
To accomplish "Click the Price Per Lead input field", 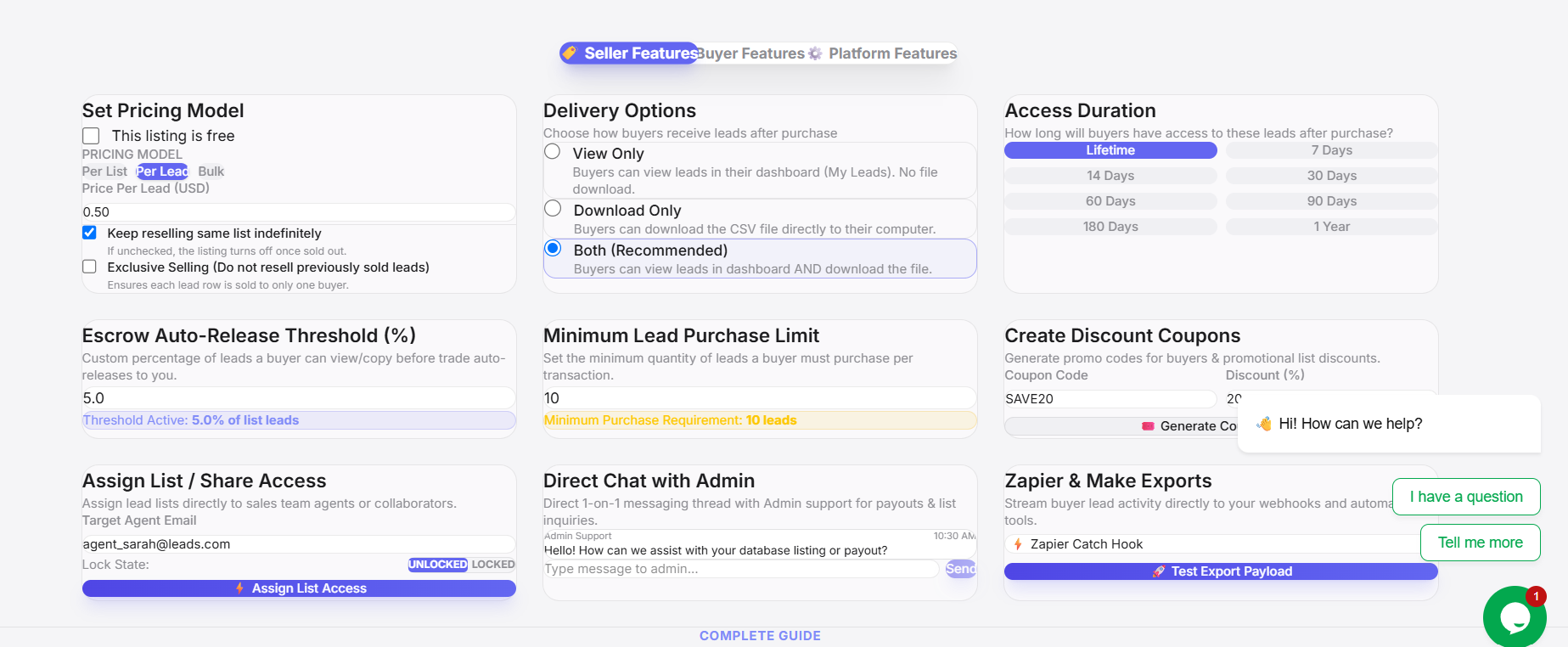I will tap(299, 212).
